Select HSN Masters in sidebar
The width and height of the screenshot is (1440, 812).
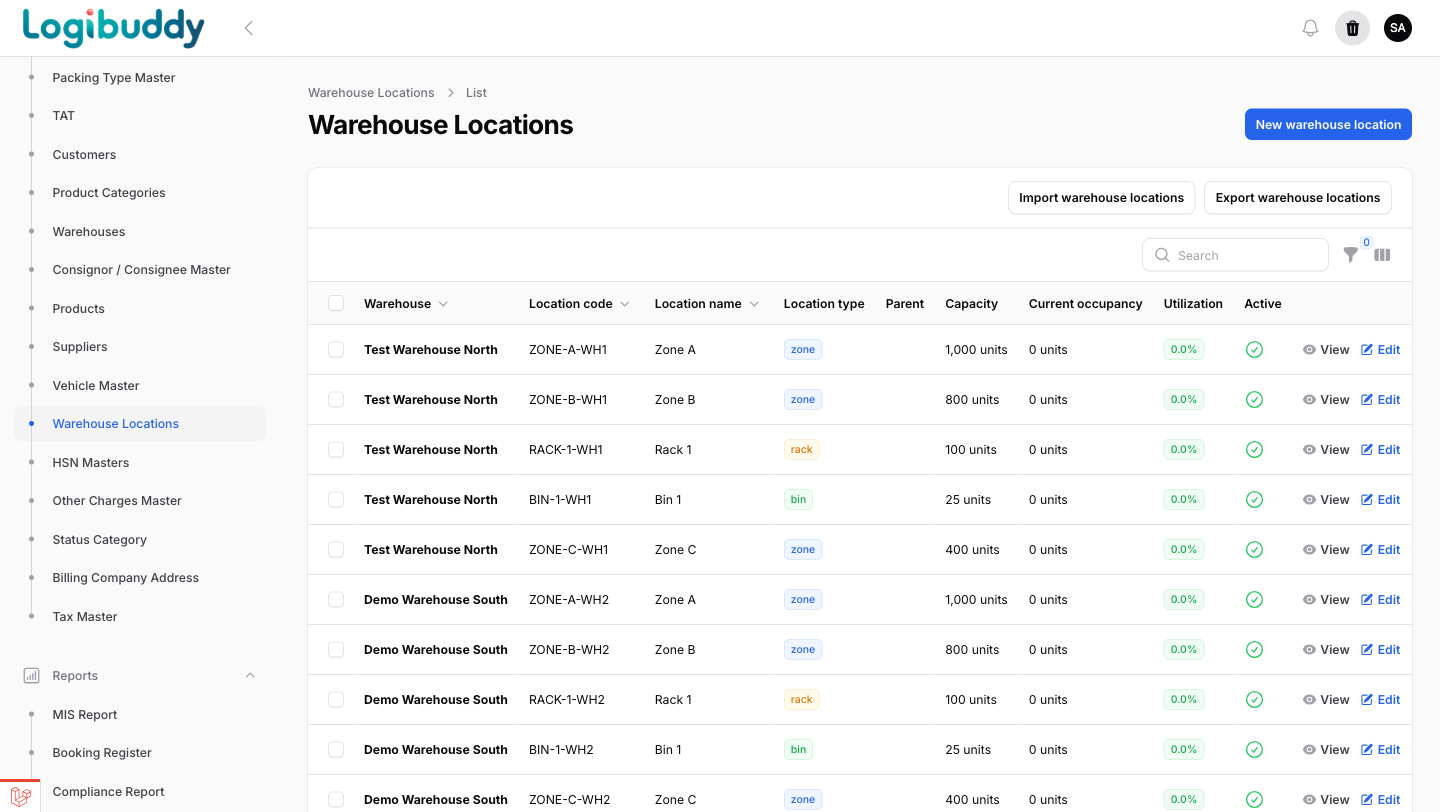pyautogui.click(x=91, y=463)
